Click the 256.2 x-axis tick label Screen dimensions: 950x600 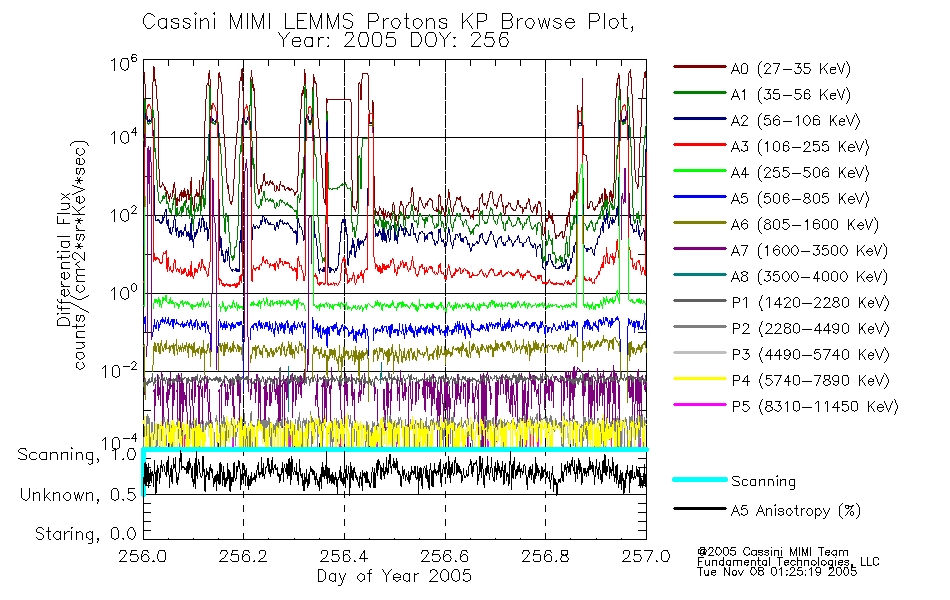point(243,556)
